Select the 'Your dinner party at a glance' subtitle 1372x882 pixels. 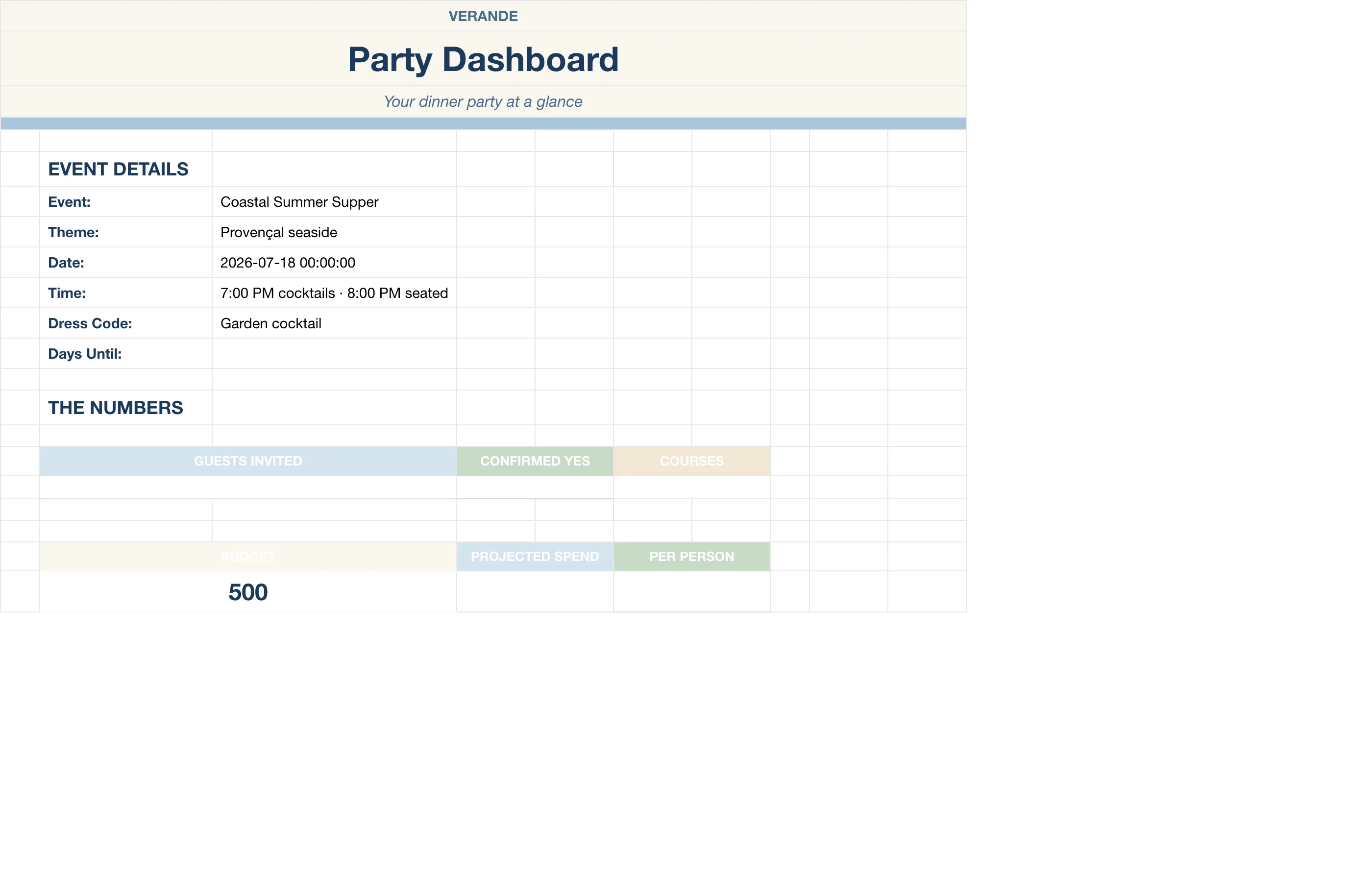click(x=483, y=101)
